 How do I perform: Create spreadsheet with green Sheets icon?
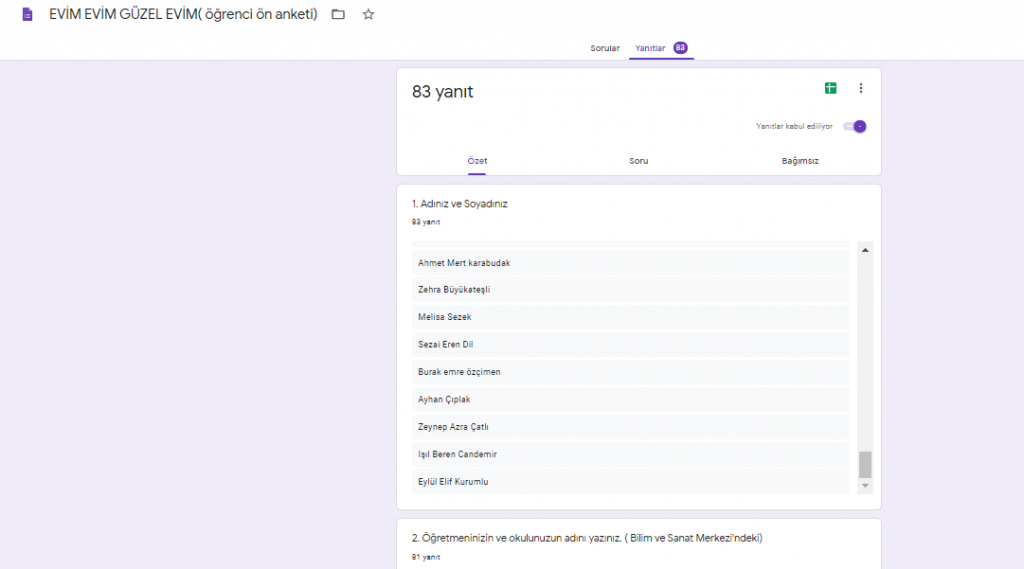click(x=830, y=88)
